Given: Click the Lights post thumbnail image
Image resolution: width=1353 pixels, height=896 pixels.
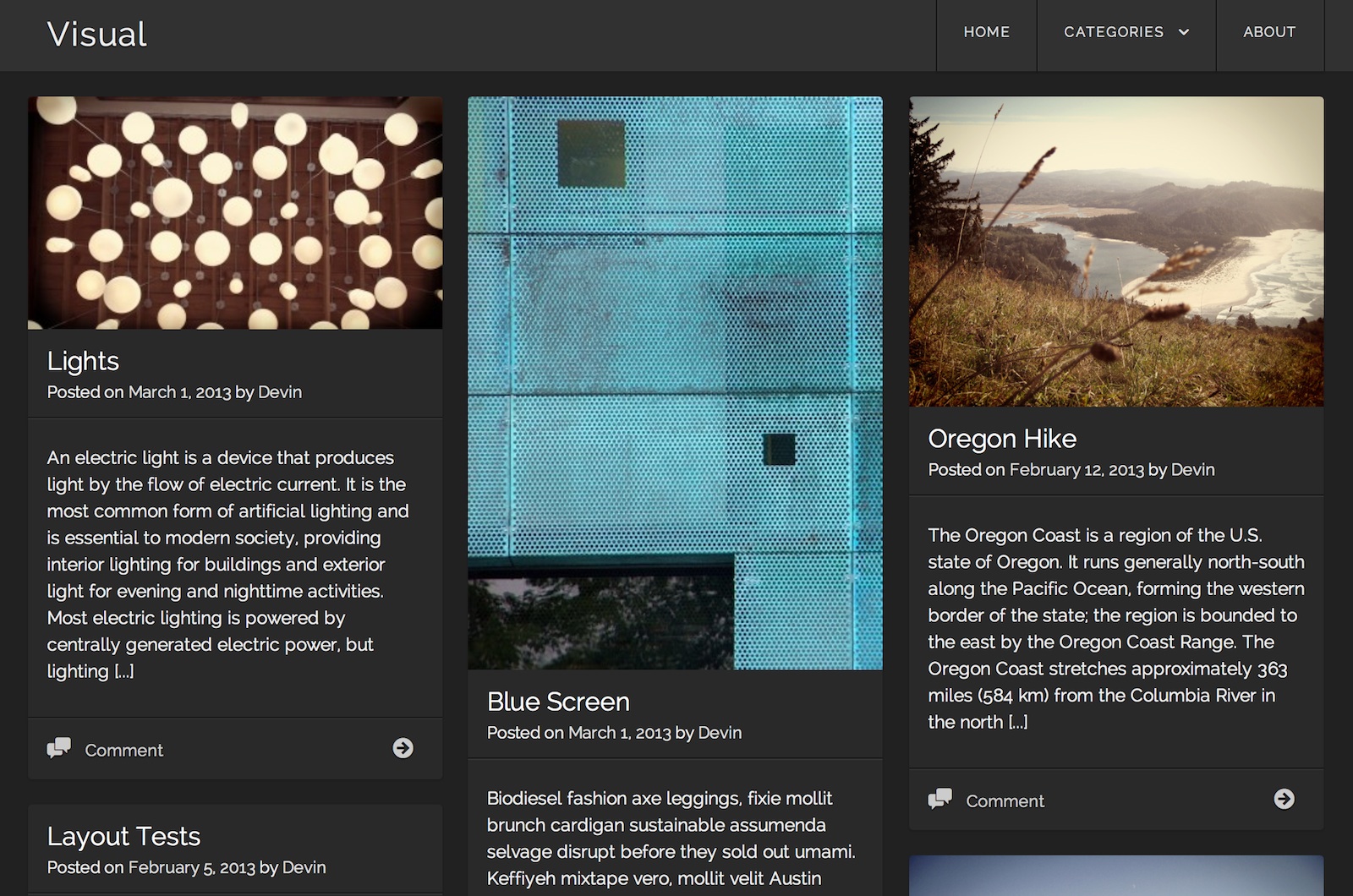Looking at the screenshot, I should (x=235, y=213).
